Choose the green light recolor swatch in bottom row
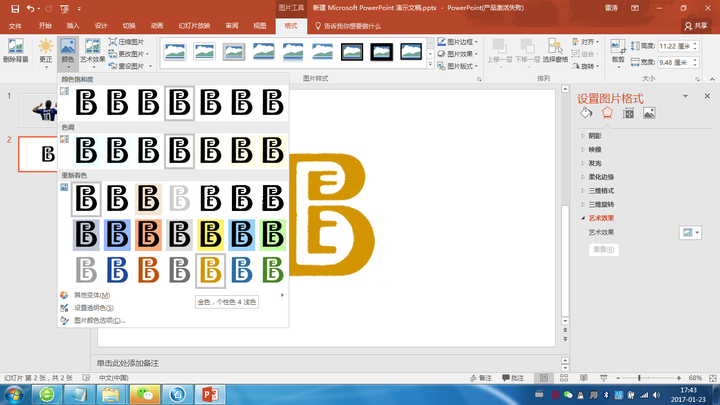This screenshot has width=720, height=405. pyautogui.click(x=273, y=270)
